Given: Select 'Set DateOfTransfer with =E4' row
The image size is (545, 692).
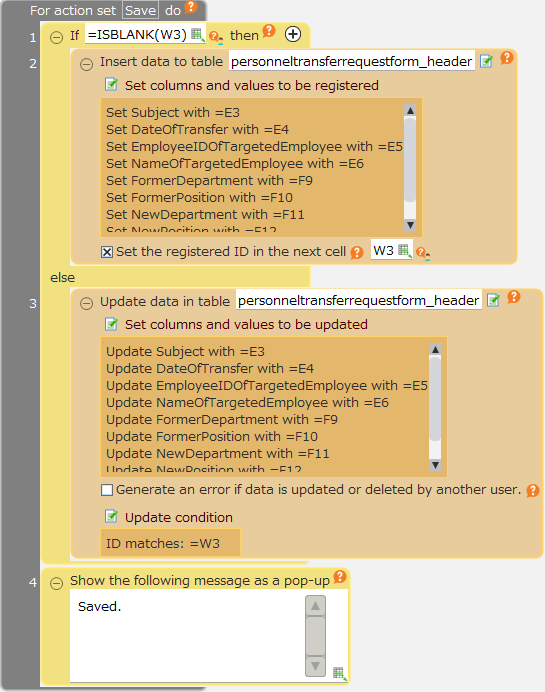Looking at the screenshot, I should click(197, 129).
